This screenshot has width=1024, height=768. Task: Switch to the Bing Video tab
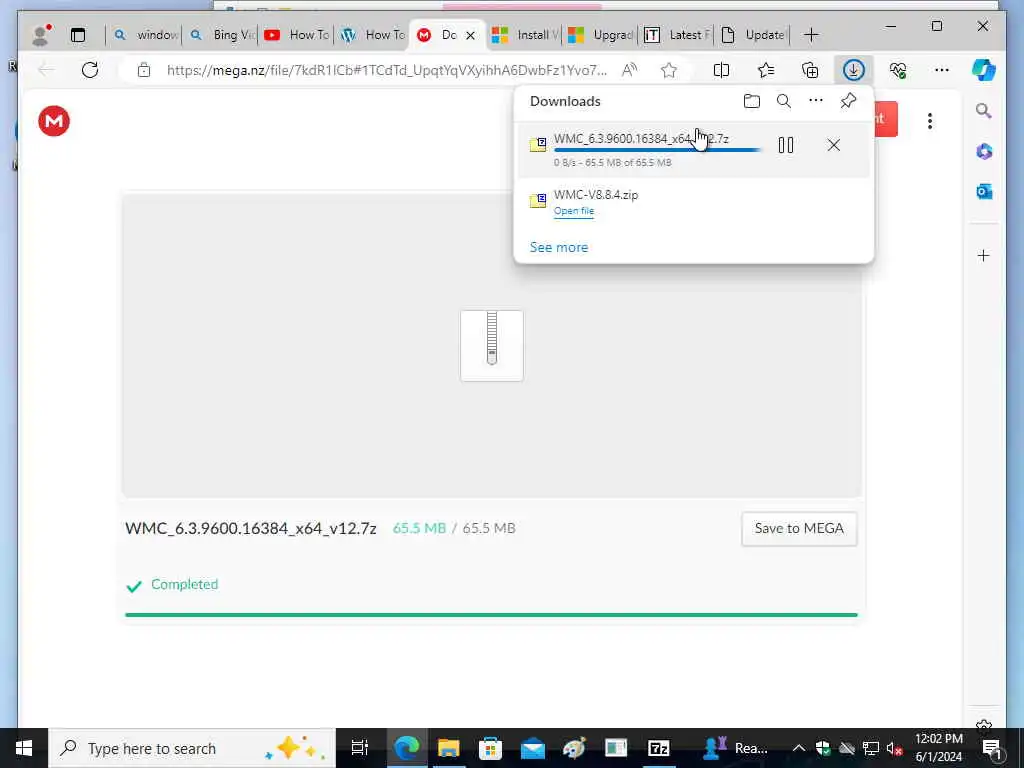(221, 35)
